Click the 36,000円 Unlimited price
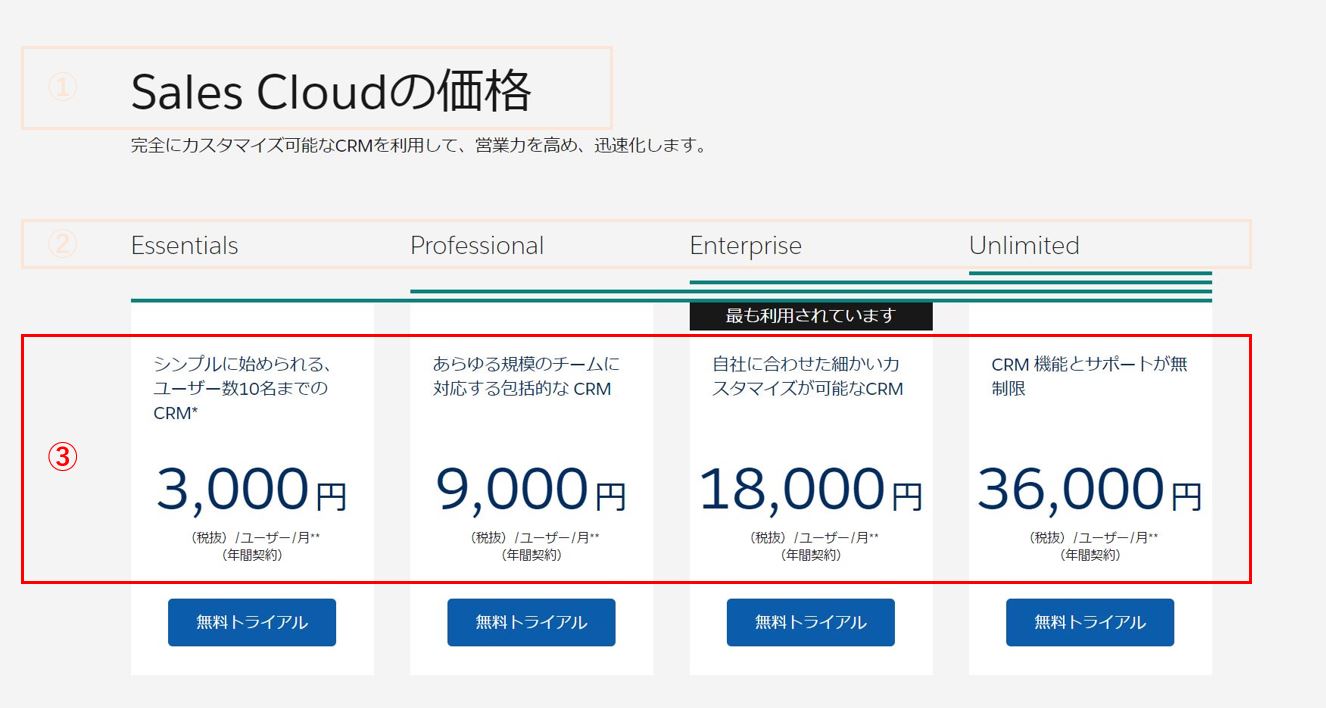This screenshot has height=708, width=1326. point(1089,487)
